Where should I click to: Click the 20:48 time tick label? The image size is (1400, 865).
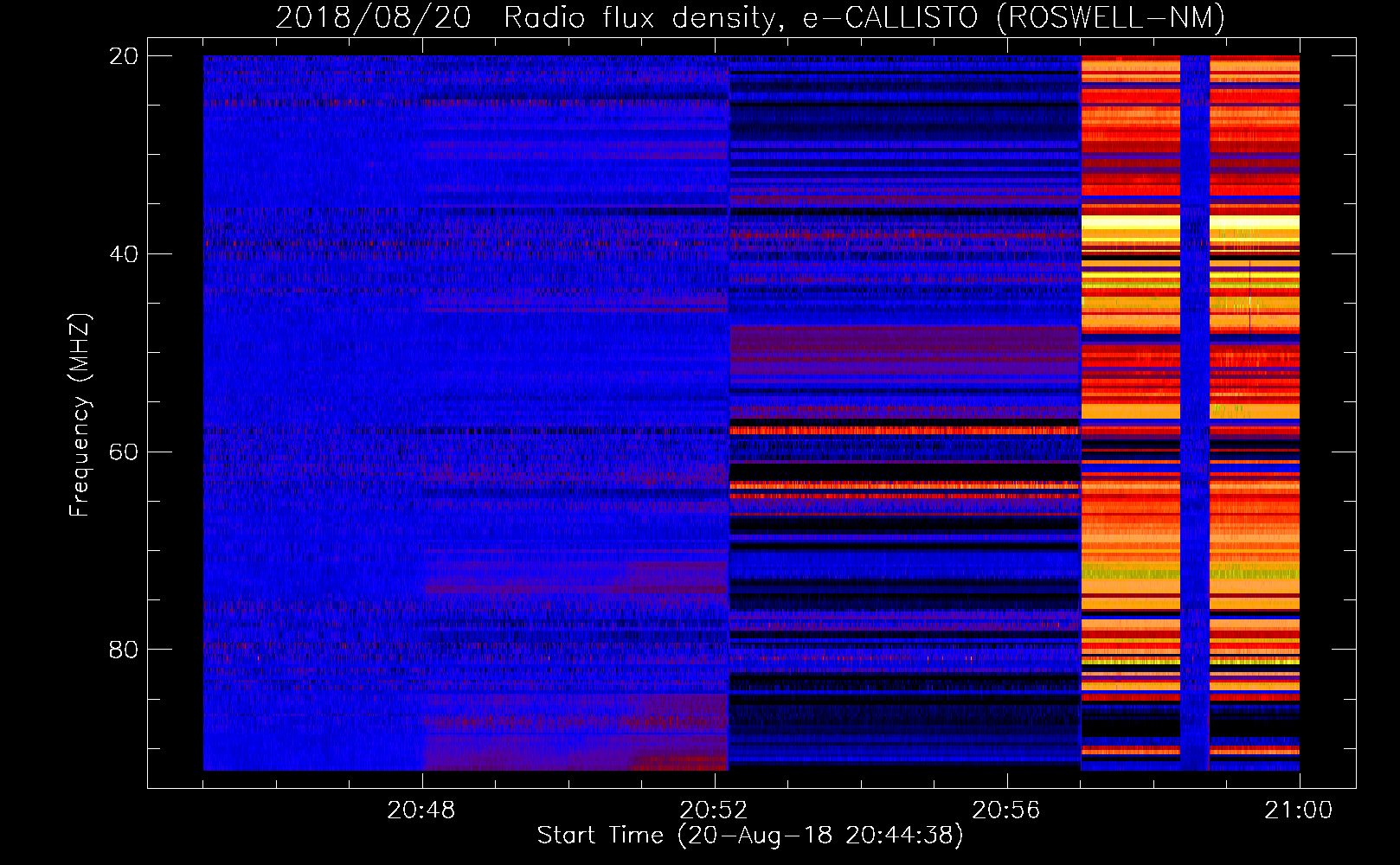[x=422, y=811]
